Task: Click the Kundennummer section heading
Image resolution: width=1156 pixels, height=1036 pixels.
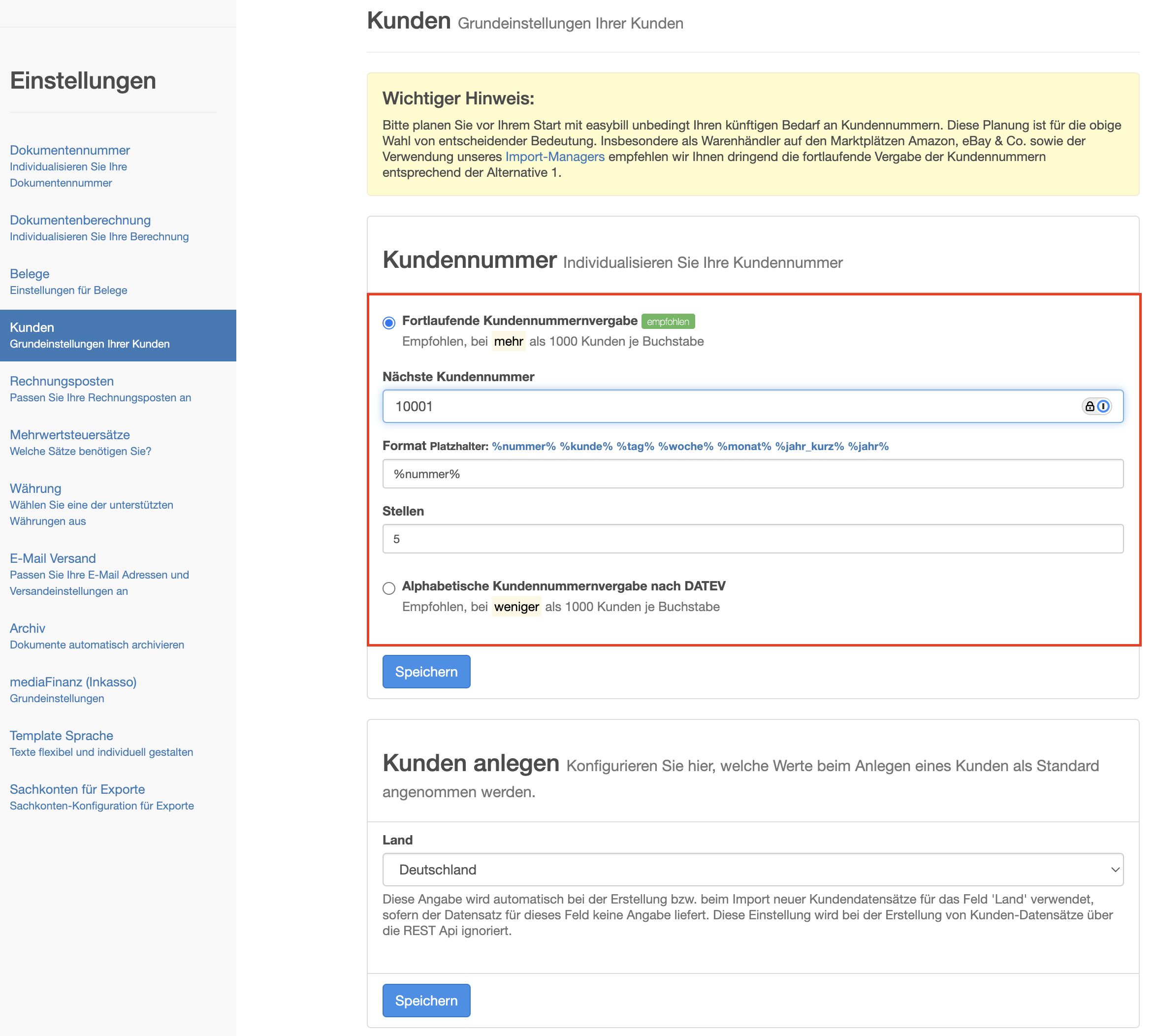Action: pos(469,260)
